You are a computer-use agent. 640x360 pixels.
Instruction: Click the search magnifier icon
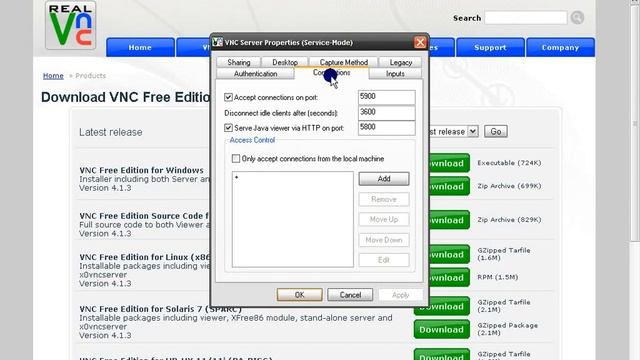[577, 18]
